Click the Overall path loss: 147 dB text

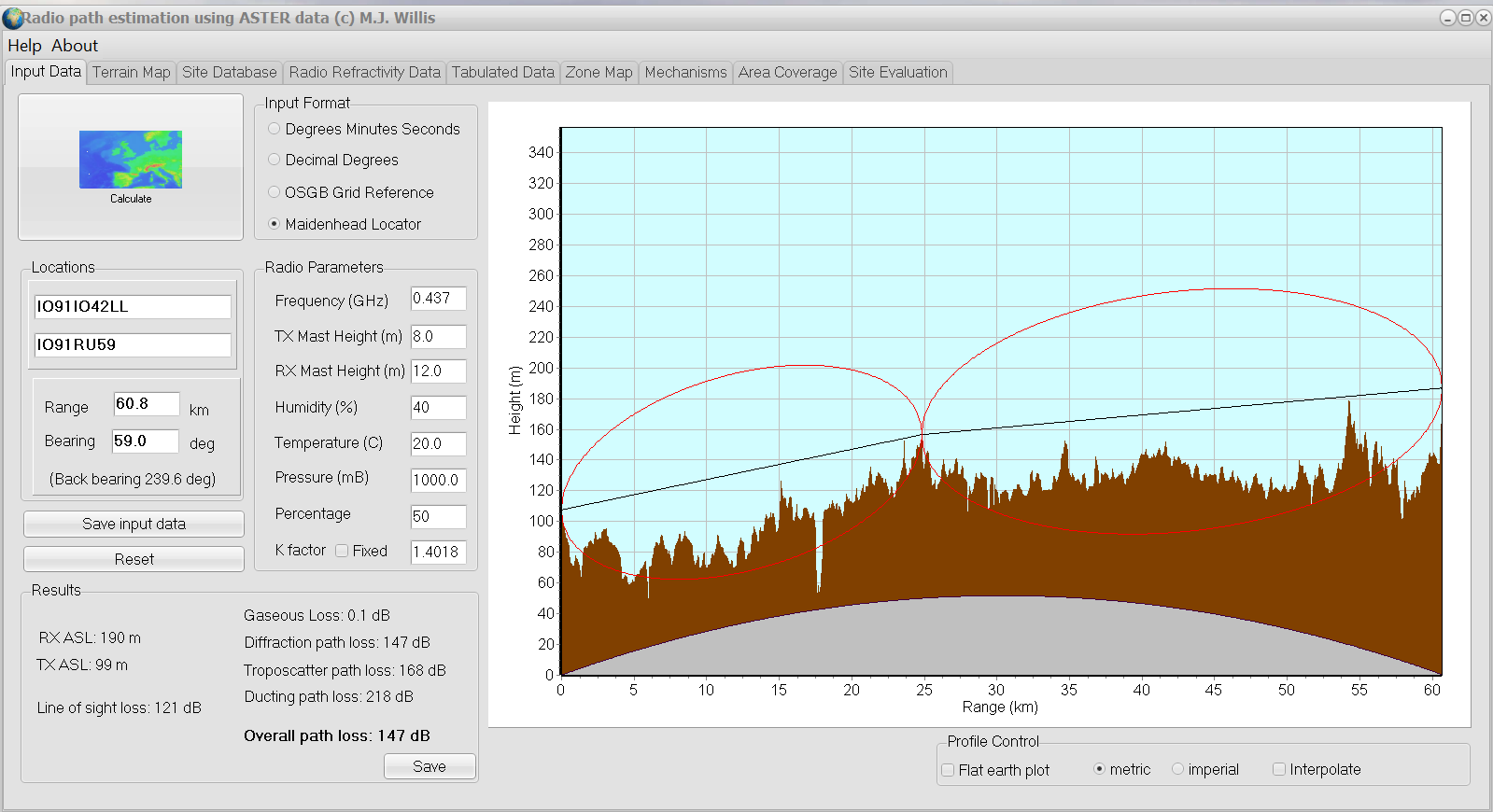(337, 735)
